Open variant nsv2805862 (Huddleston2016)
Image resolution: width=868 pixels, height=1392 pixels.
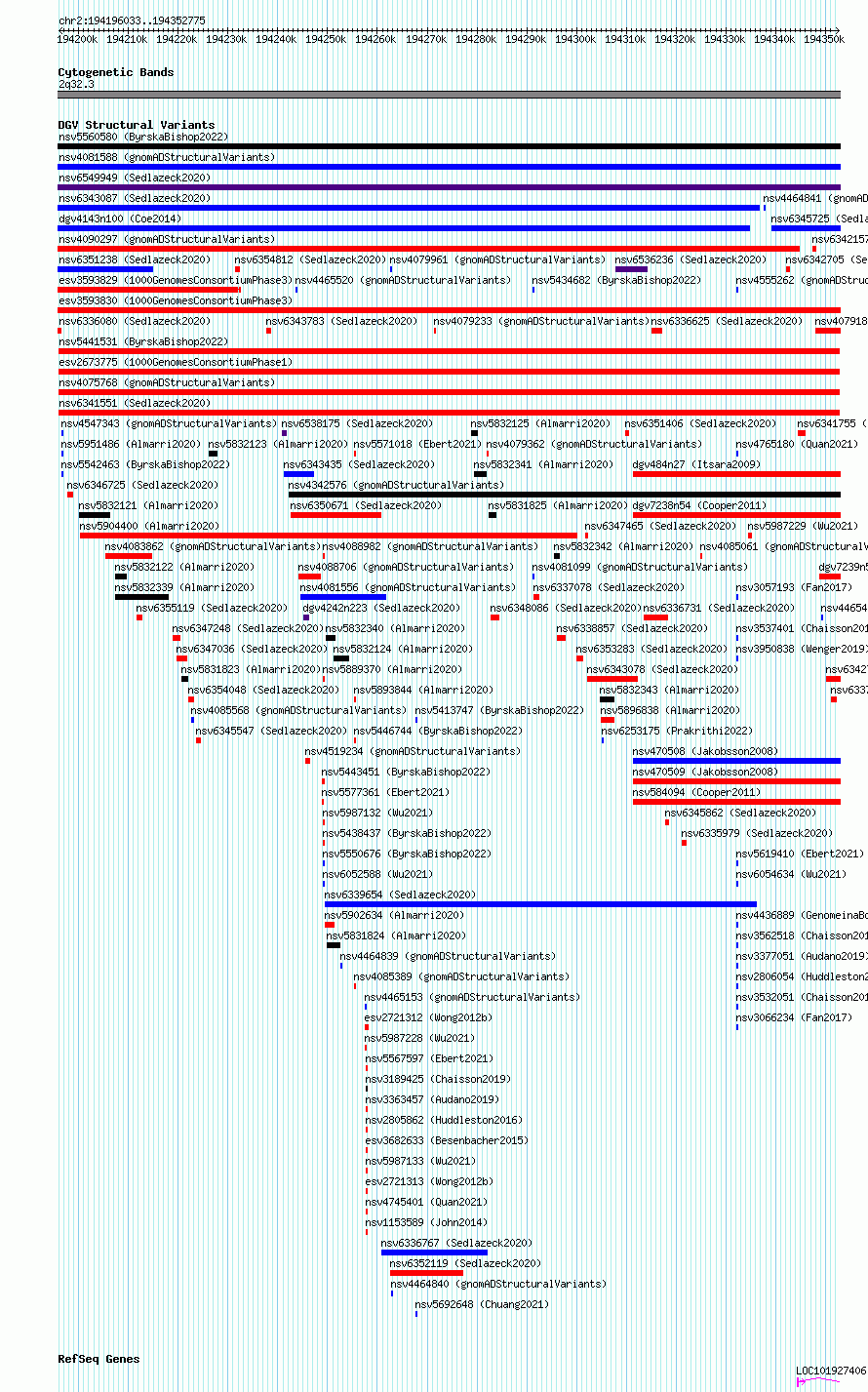[443, 1120]
